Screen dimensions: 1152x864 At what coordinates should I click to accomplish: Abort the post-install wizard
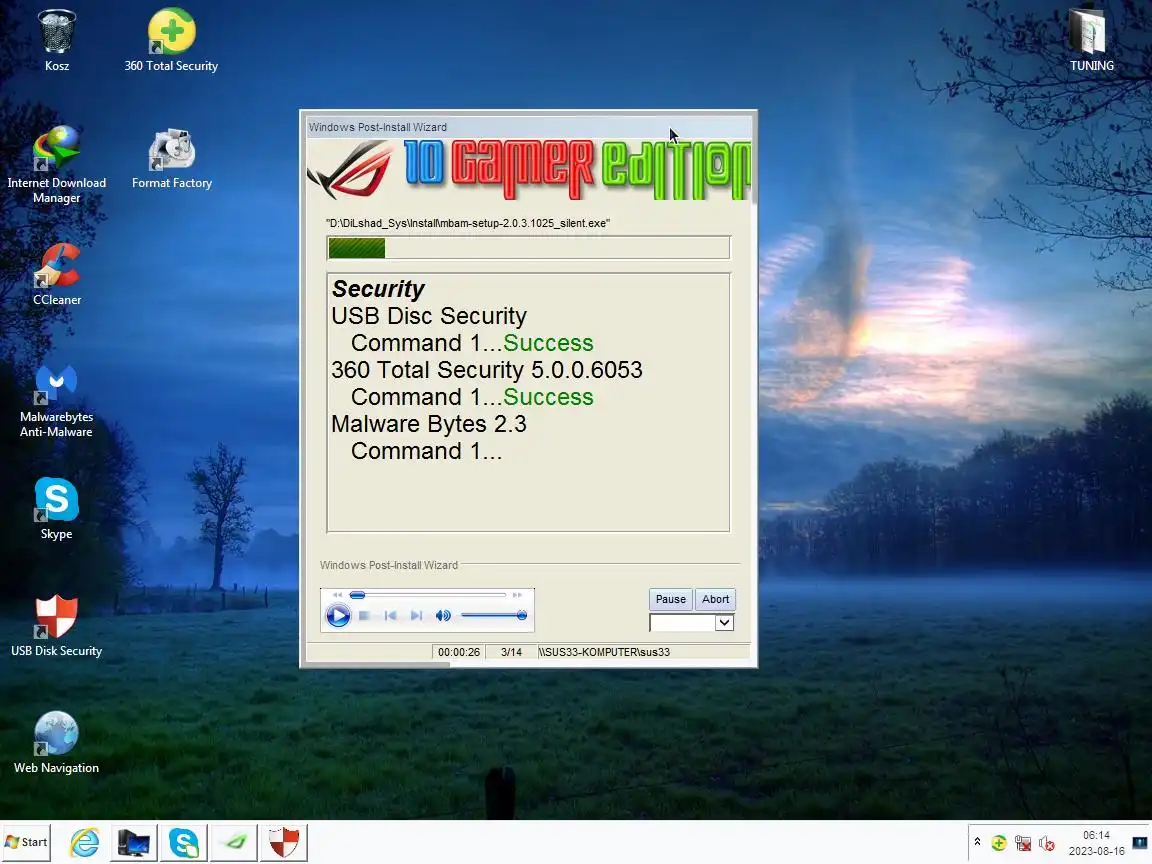(715, 599)
